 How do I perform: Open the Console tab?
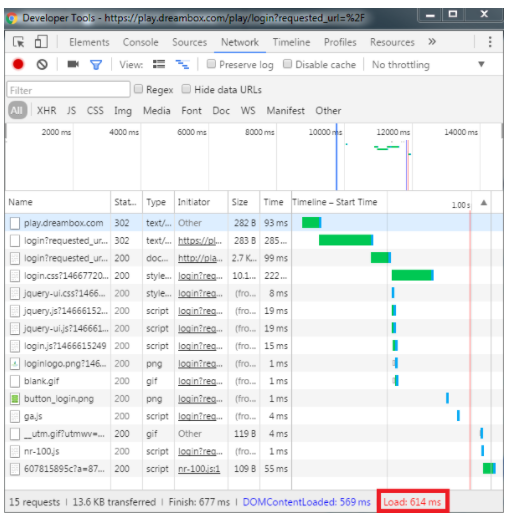pos(140,42)
